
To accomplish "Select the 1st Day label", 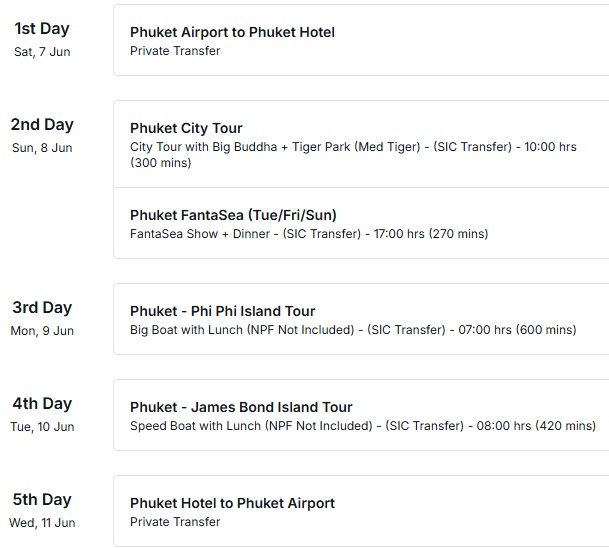I will 42,29.
